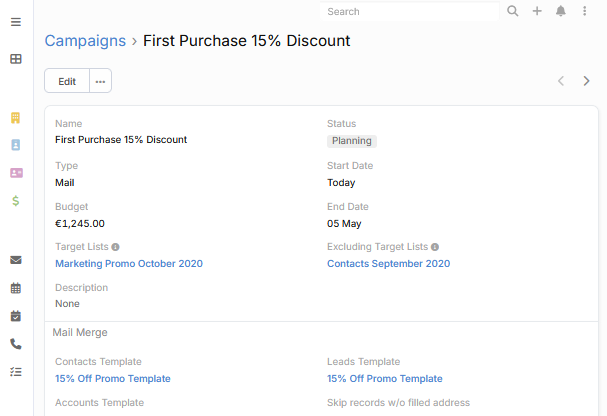
Task: Click the magnifier search icon
Action: click(x=513, y=12)
